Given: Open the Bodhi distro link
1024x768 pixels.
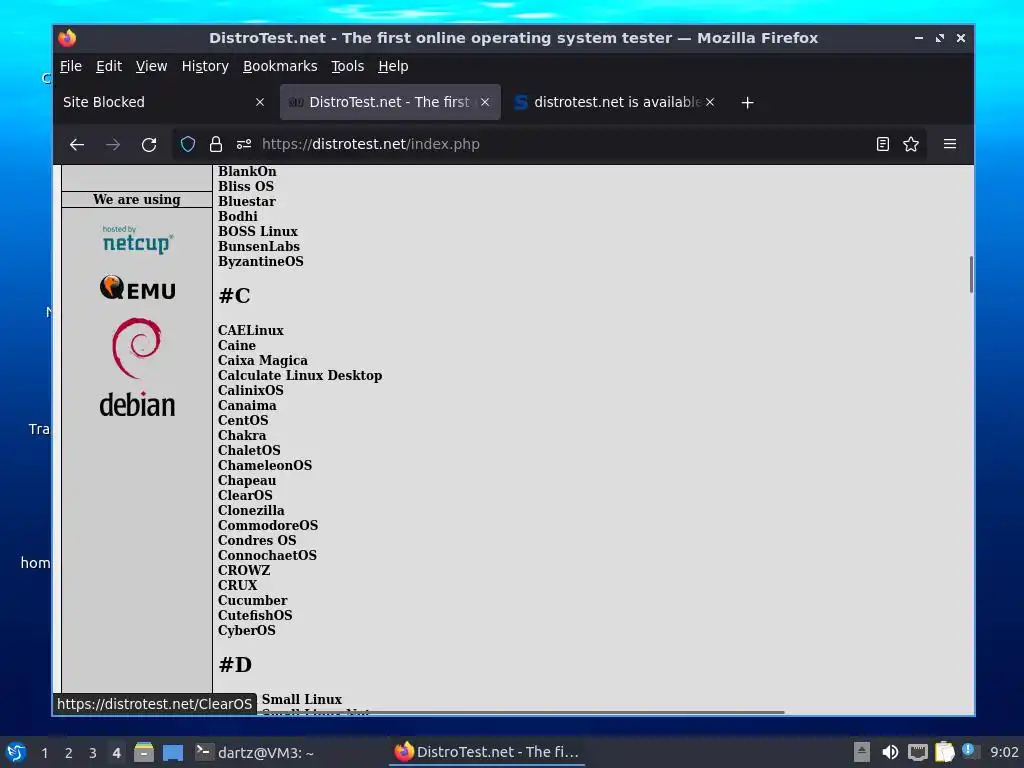Looking at the screenshot, I should point(238,216).
